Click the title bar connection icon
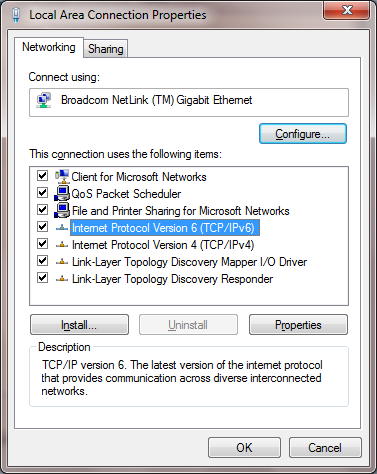Image resolution: width=377 pixels, height=474 pixels. (x=16, y=15)
